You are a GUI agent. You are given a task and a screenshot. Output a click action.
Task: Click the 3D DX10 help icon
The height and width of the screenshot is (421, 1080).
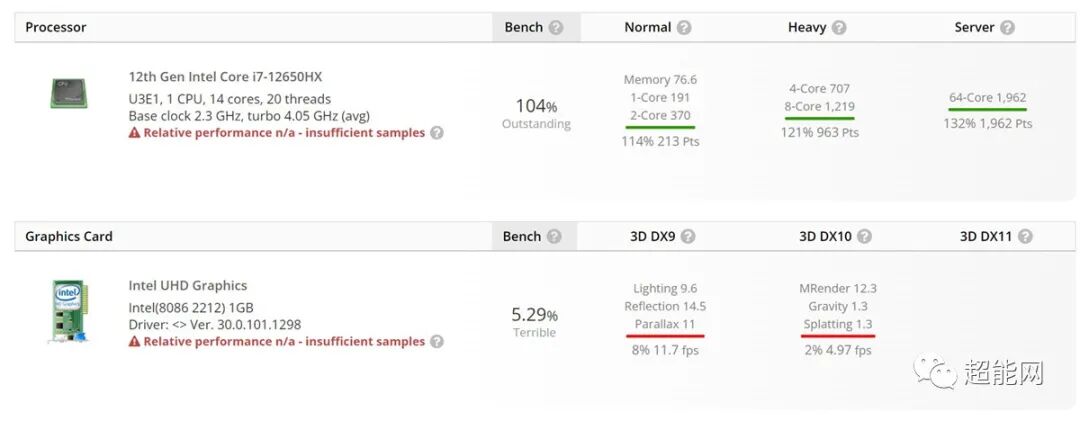point(864,237)
